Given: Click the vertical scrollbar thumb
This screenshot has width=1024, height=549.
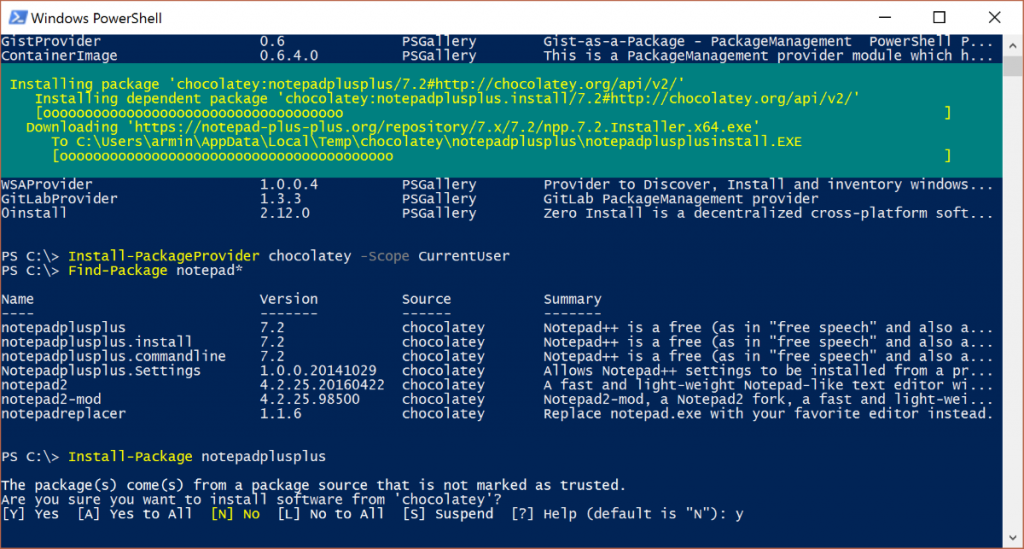Looking at the screenshot, I should click(1012, 66).
